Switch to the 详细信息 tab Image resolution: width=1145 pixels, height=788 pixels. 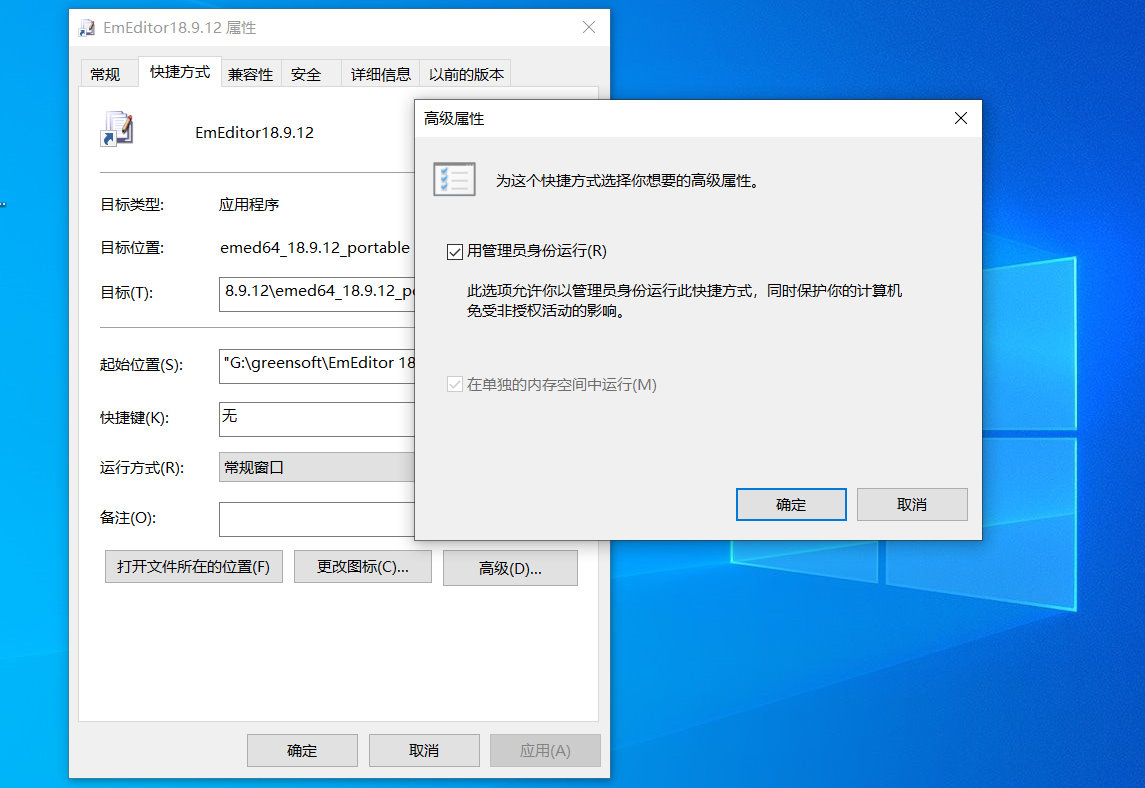(380, 73)
